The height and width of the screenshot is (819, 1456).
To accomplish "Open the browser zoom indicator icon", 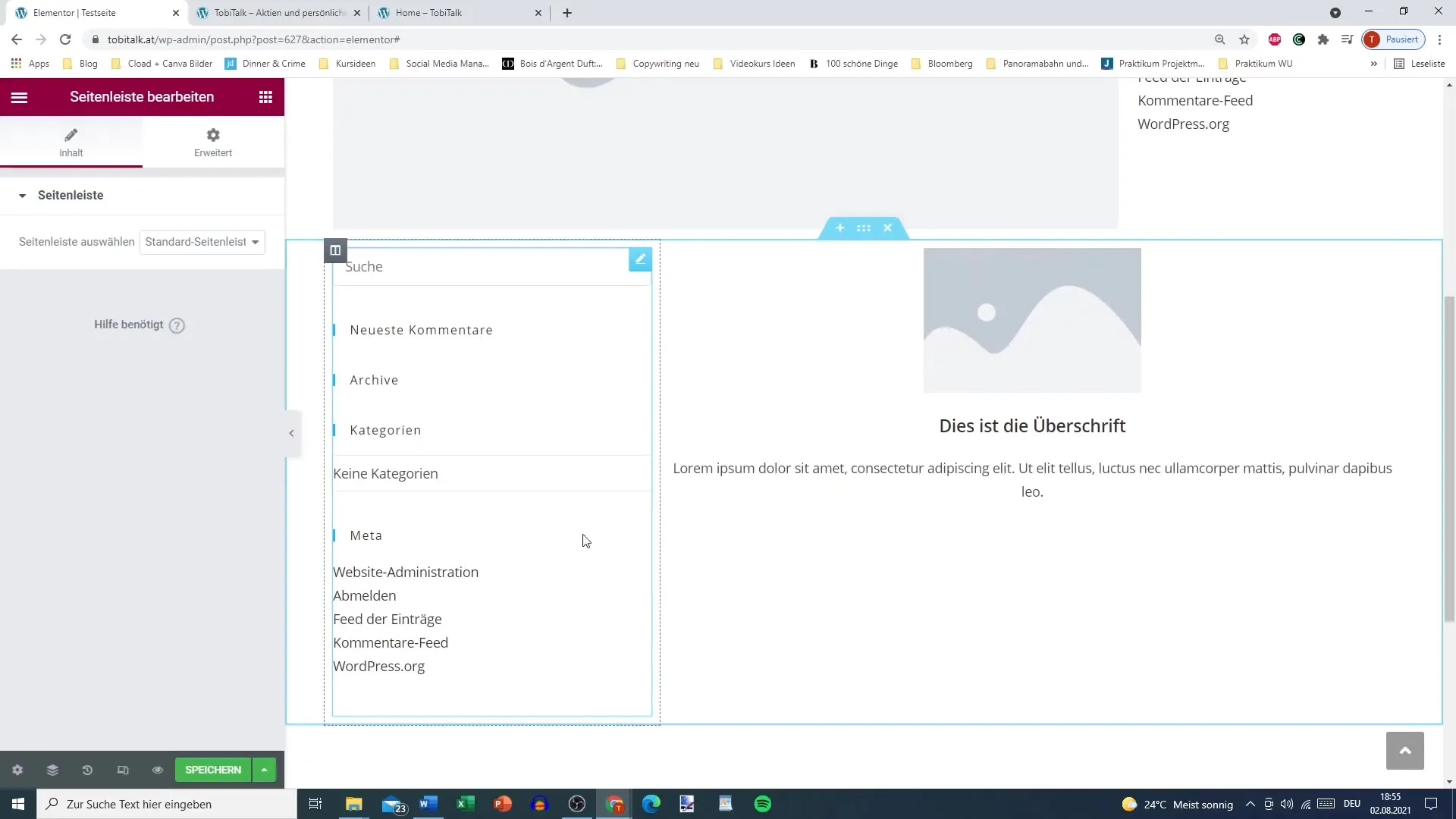I will click(x=1220, y=39).
